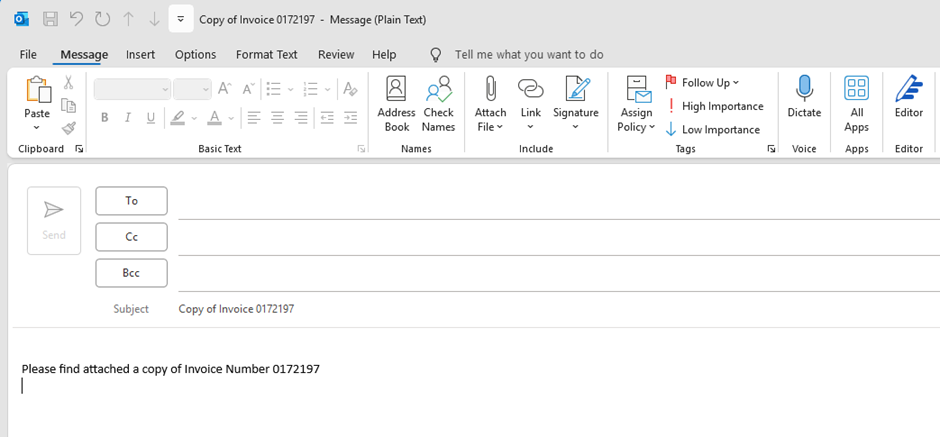Screen dimensions: 940x437
Task: Click the To recipients button
Action: (x=131, y=200)
